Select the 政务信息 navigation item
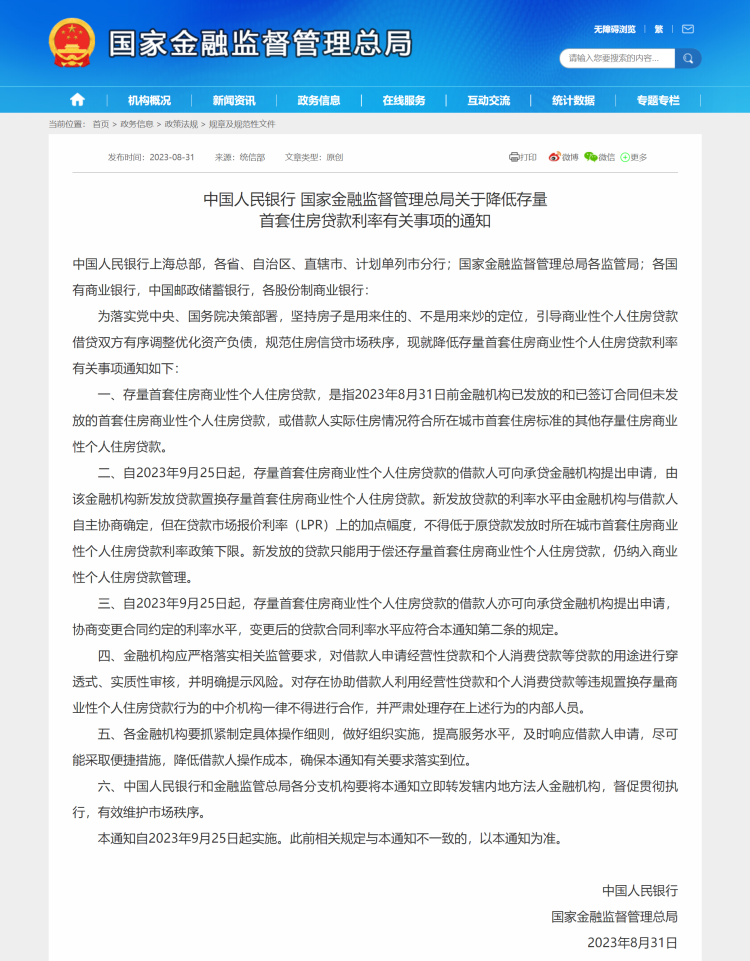750x961 pixels. (x=319, y=100)
